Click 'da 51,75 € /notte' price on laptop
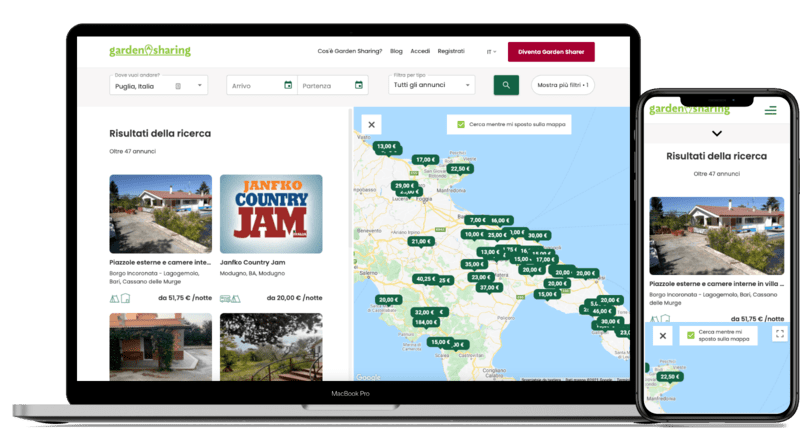Viewport: 800px width, 444px height. pos(185,298)
